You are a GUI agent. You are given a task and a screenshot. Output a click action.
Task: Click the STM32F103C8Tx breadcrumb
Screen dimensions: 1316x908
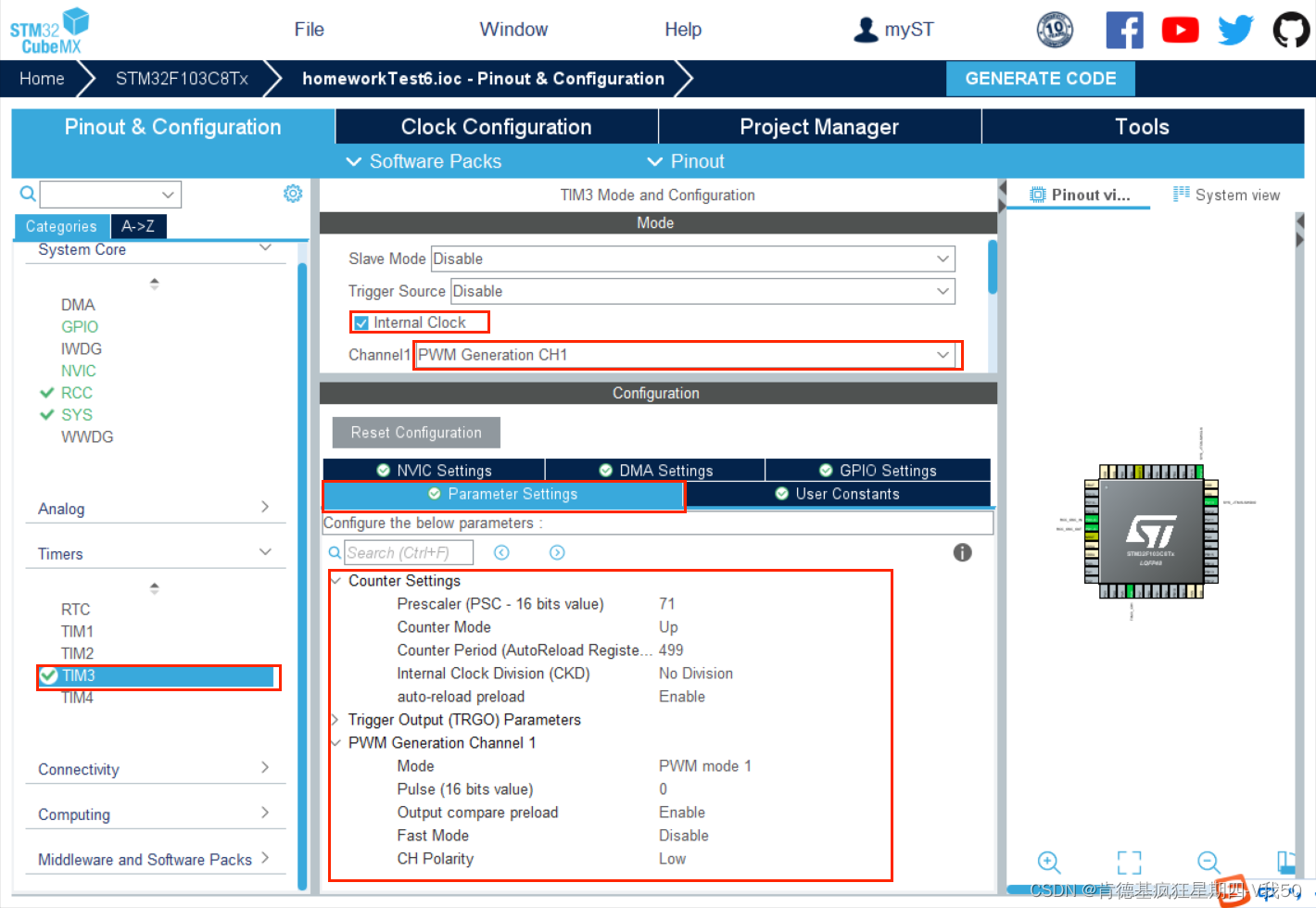182,79
